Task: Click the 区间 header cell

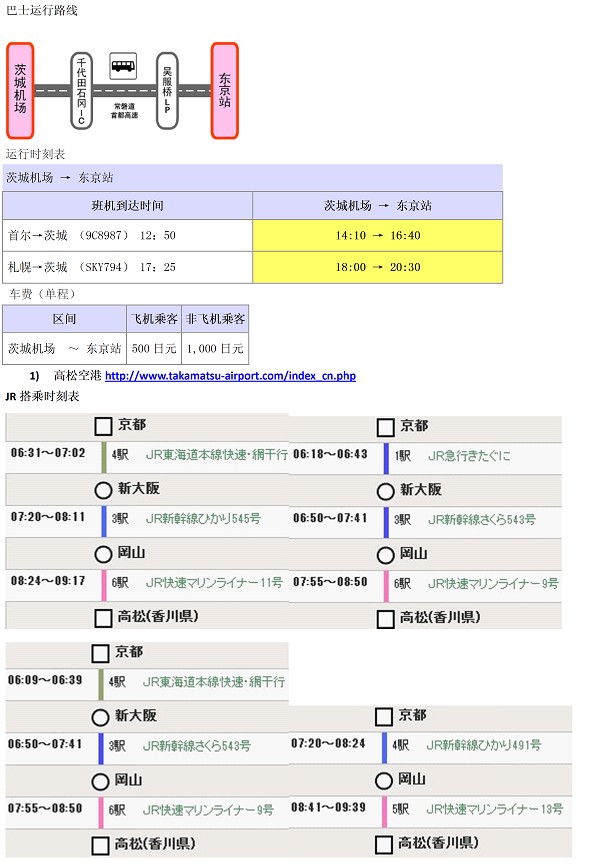Action: tap(64, 318)
